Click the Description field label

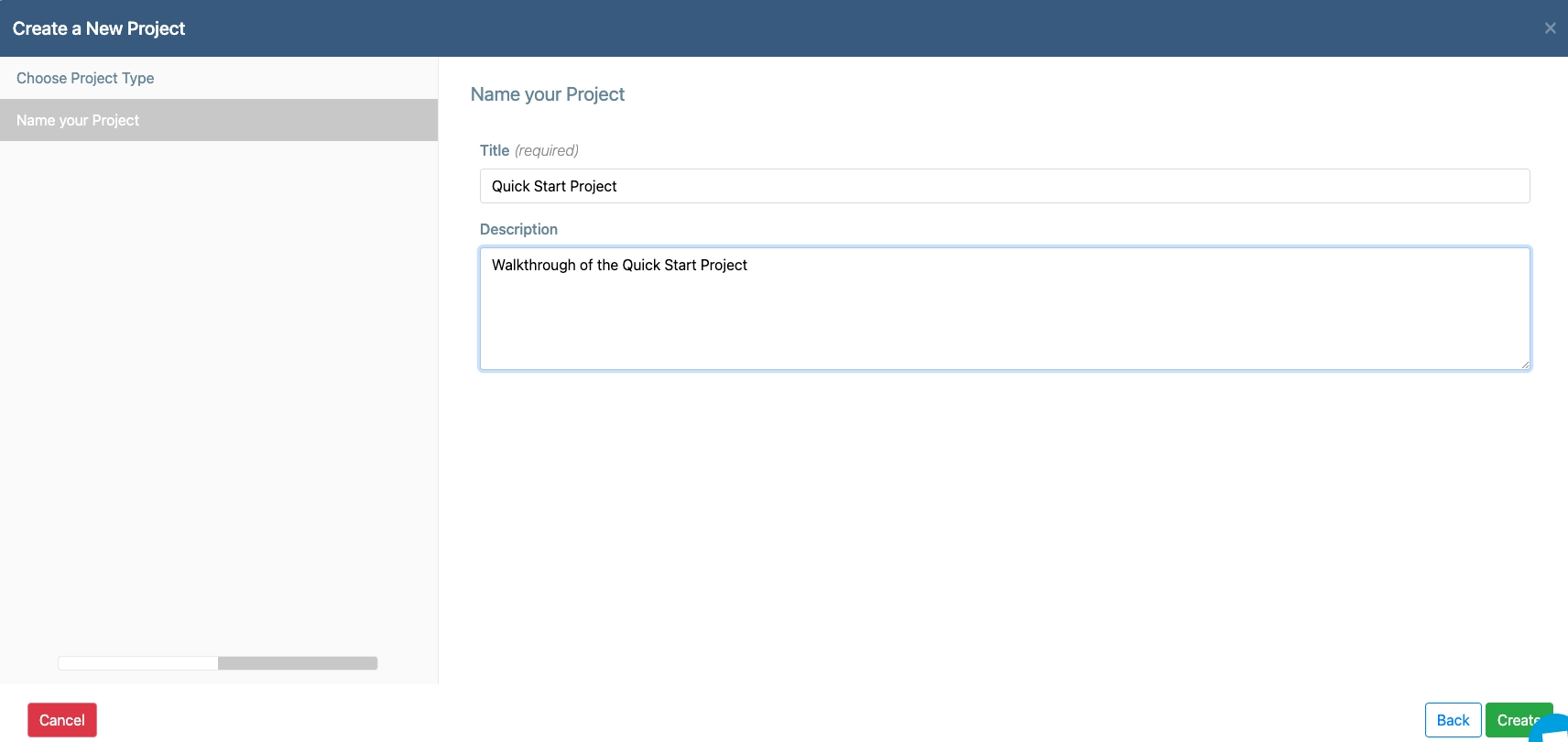(x=518, y=229)
